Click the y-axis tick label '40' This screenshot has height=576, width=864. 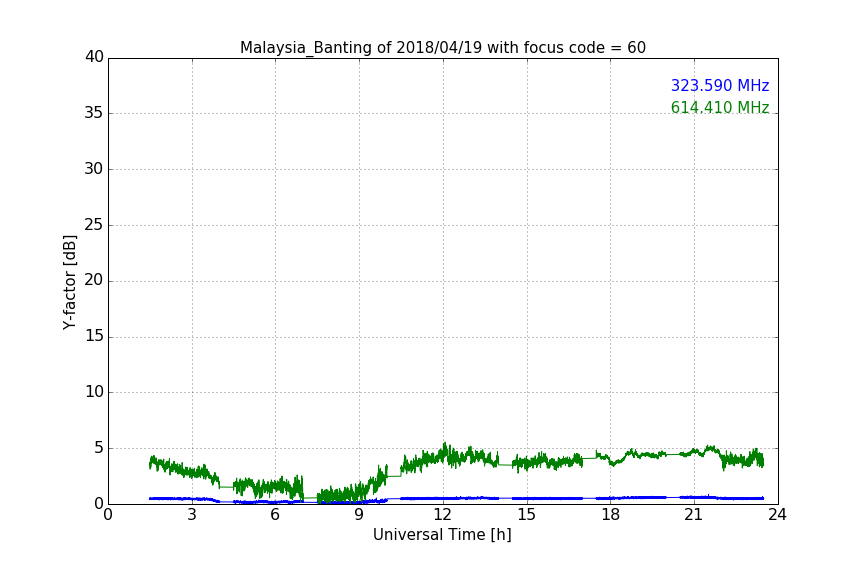(x=94, y=57)
